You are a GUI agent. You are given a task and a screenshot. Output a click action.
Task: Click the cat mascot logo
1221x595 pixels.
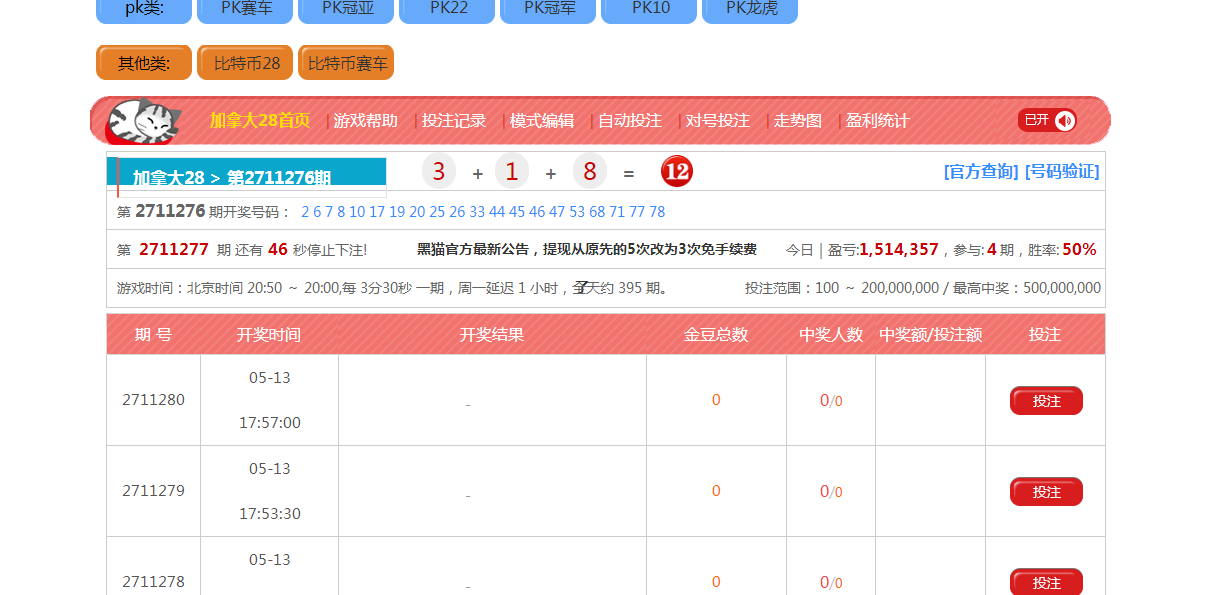[x=143, y=122]
